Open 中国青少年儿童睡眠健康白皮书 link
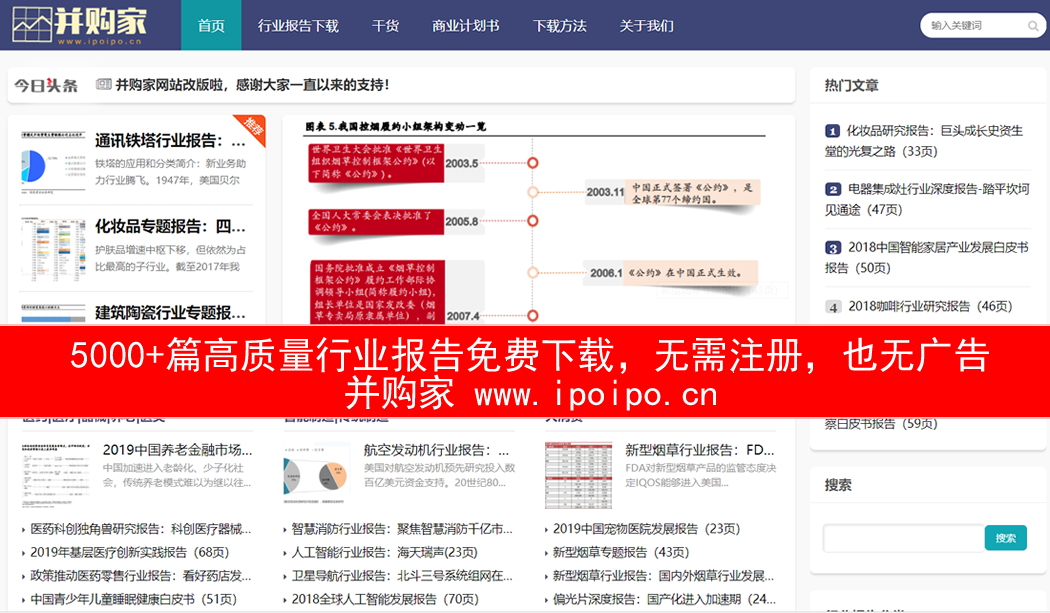The image size is (1050, 613). pyautogui.click(x=133, y=599)
